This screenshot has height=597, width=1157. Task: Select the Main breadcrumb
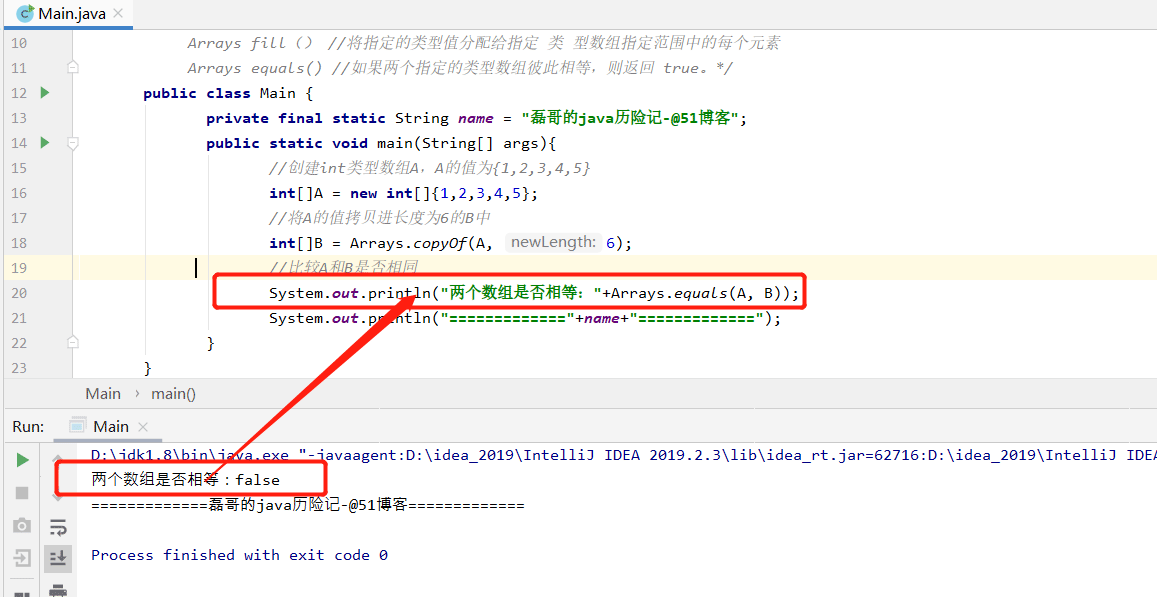(103, 393)
